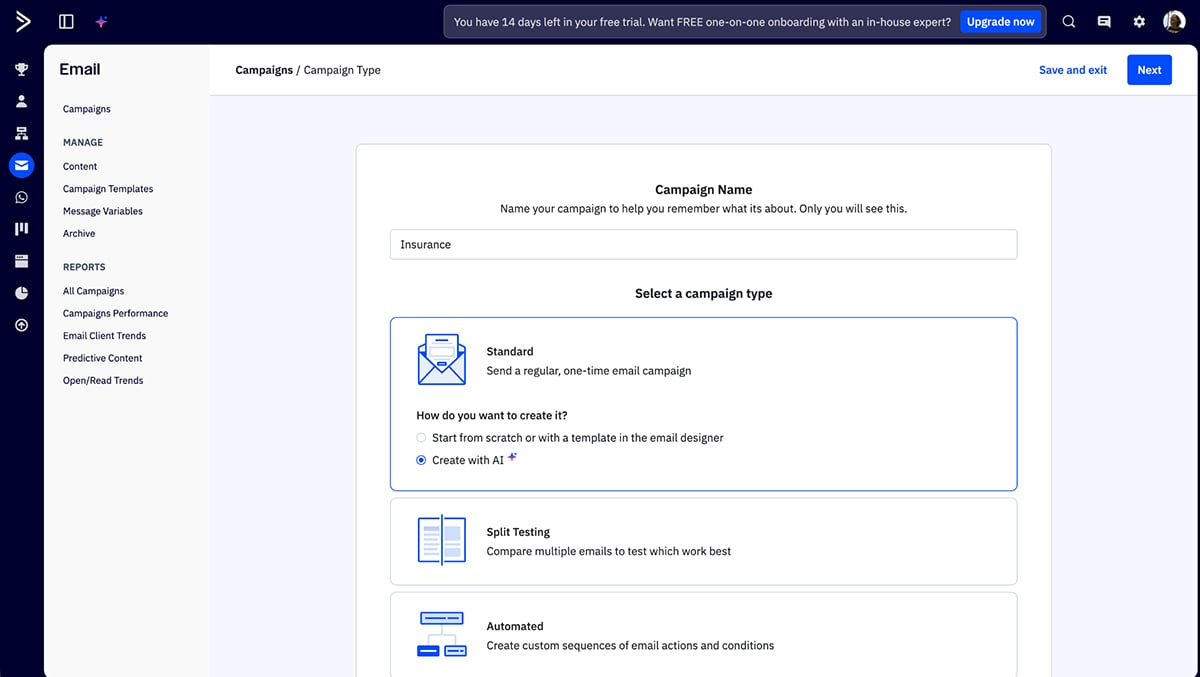
Task: Expand the ActiveCampaign logo menu
Action: pos(22,21)
